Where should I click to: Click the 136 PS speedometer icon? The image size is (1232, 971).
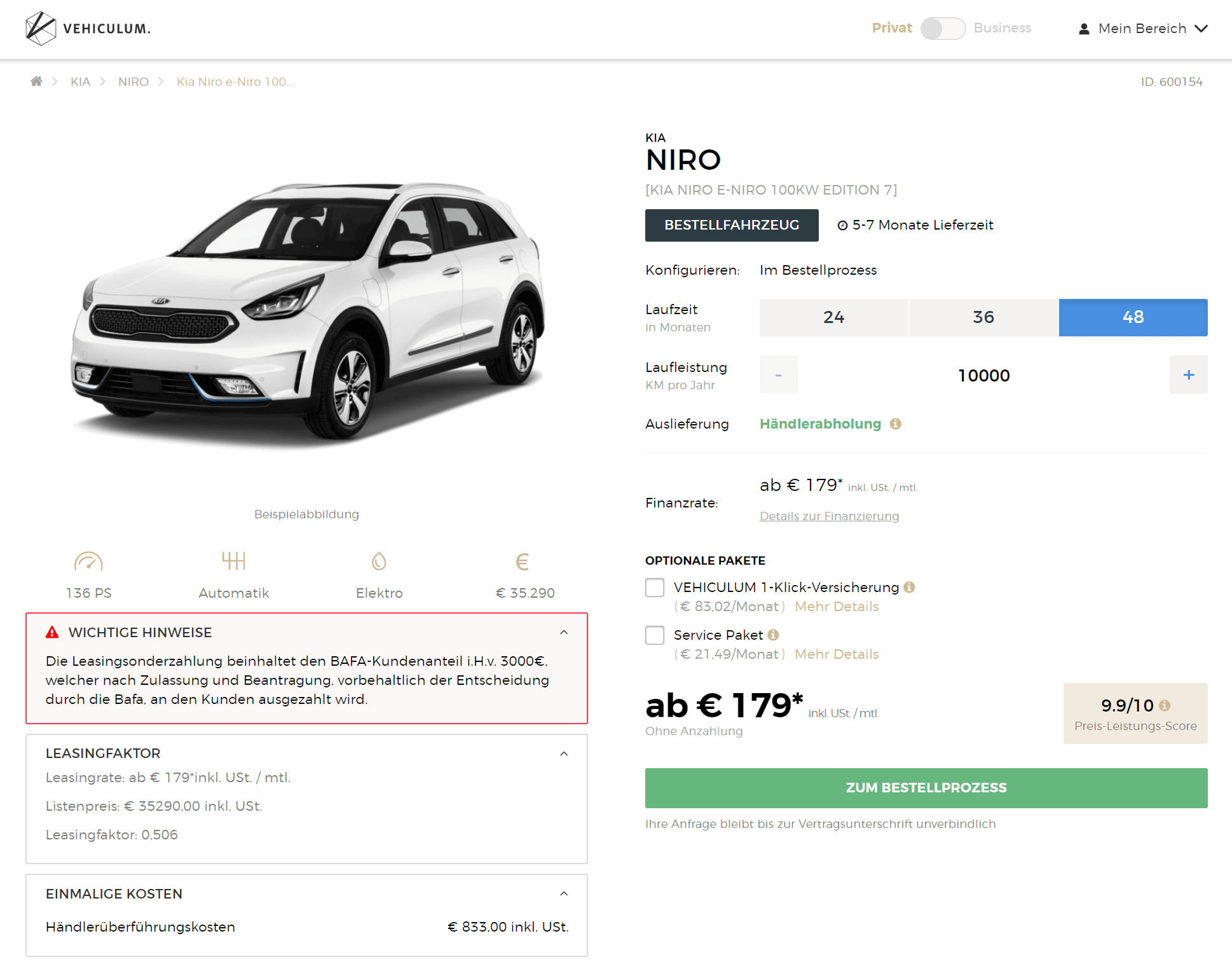click(x=88, y=561)
